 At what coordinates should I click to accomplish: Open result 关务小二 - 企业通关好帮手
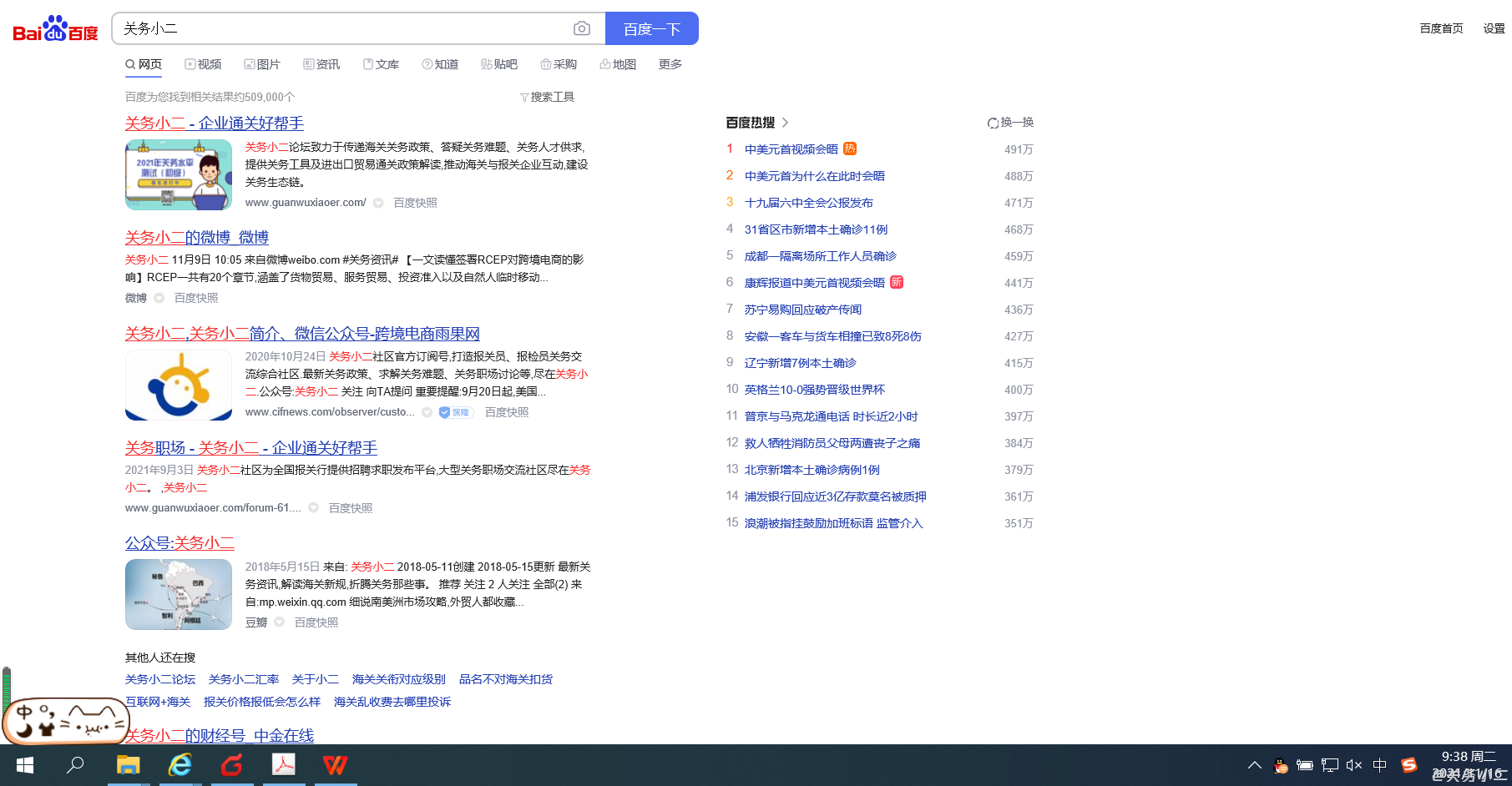215,123
